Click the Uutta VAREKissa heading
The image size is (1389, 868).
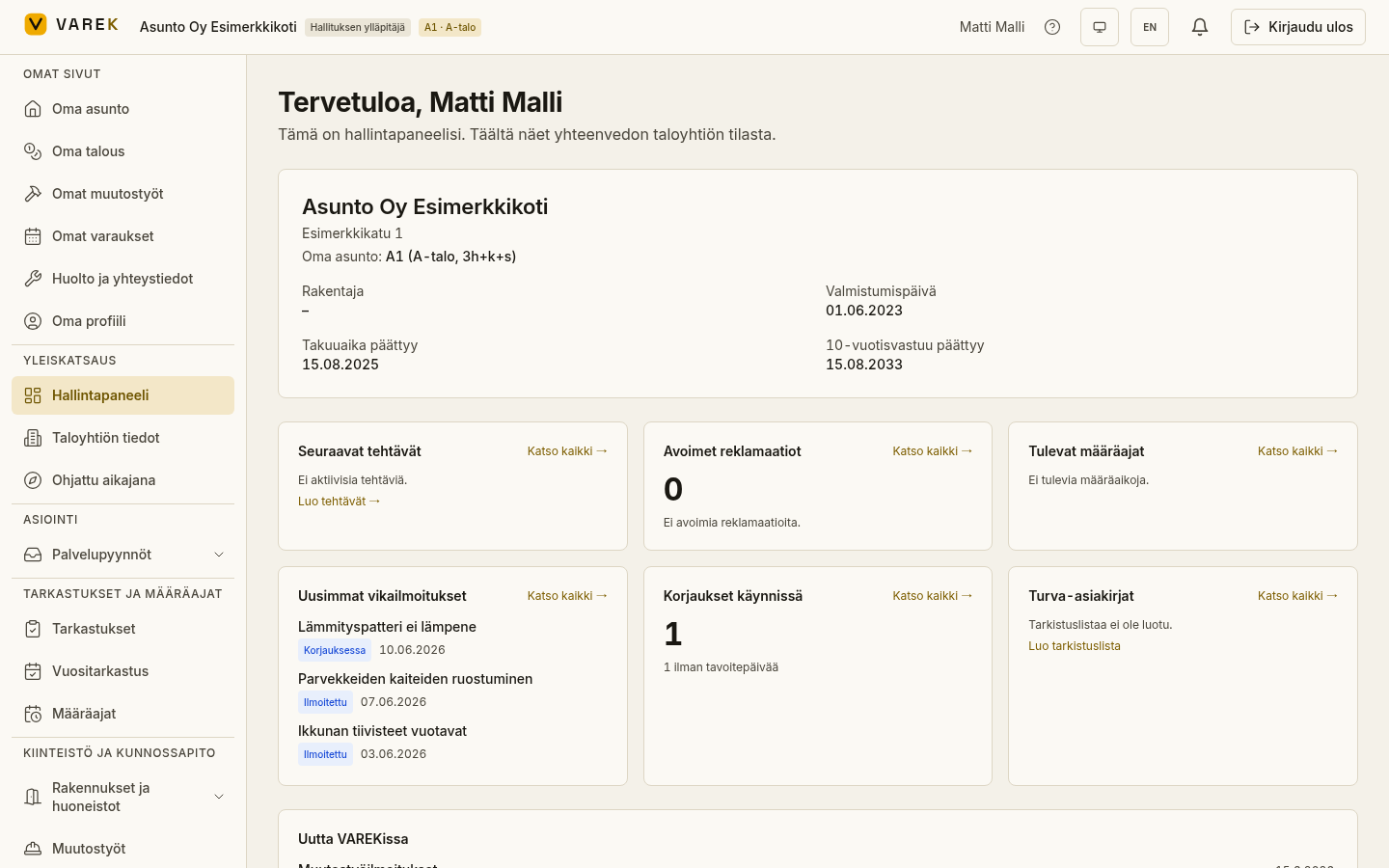353,839
